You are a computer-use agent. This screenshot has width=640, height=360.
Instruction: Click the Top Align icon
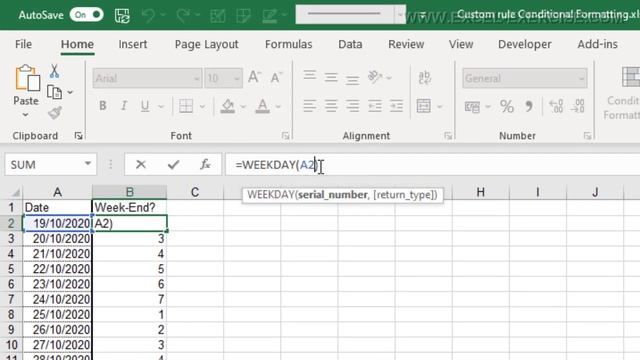309,76
